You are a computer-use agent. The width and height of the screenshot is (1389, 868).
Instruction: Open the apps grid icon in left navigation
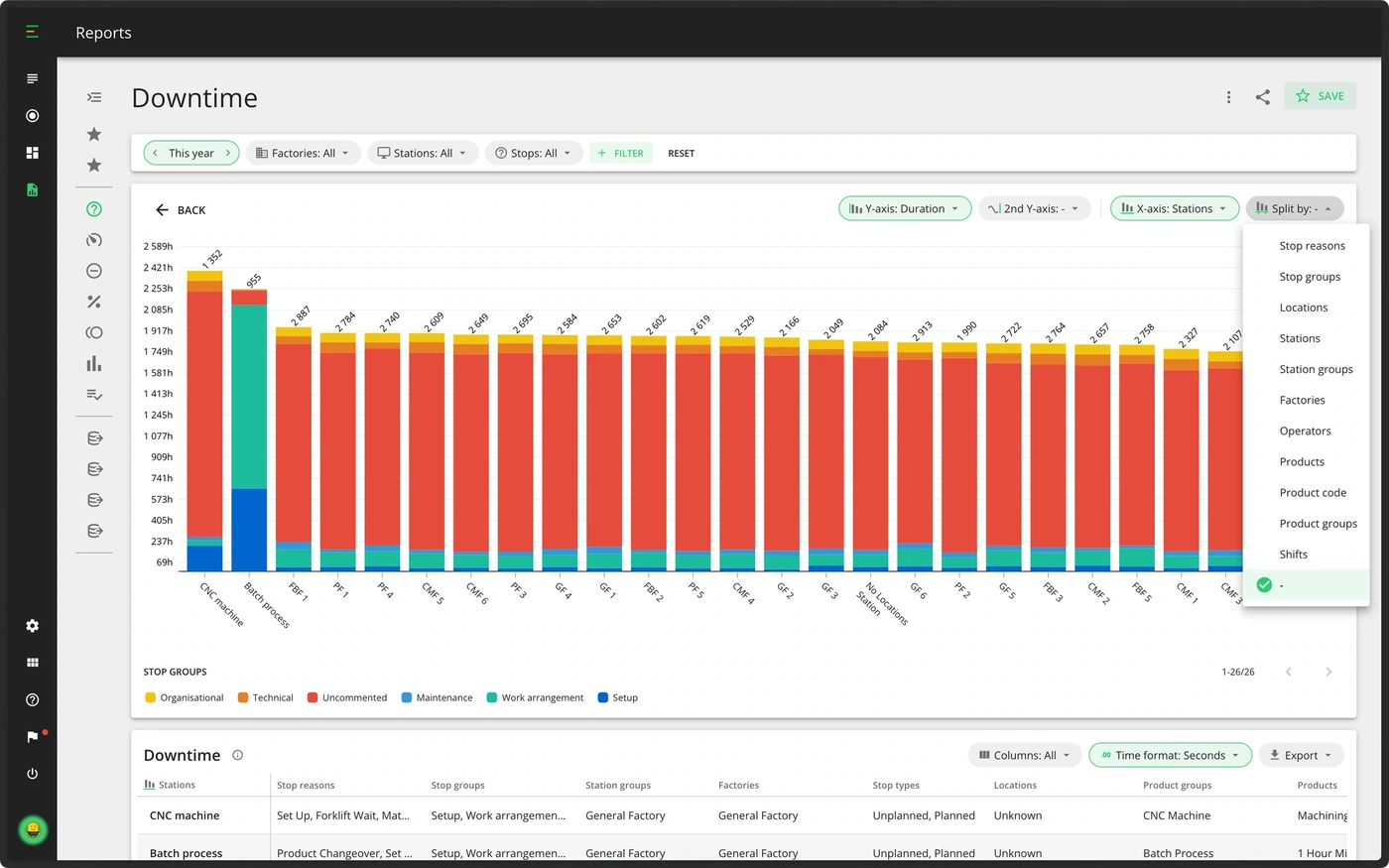click(32, 663)
